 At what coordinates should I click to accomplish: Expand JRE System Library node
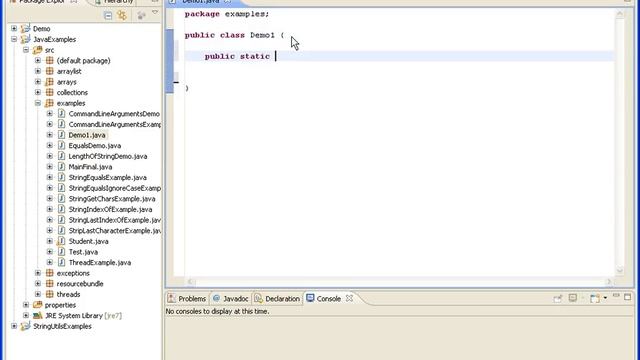click(x=26, y=316)
